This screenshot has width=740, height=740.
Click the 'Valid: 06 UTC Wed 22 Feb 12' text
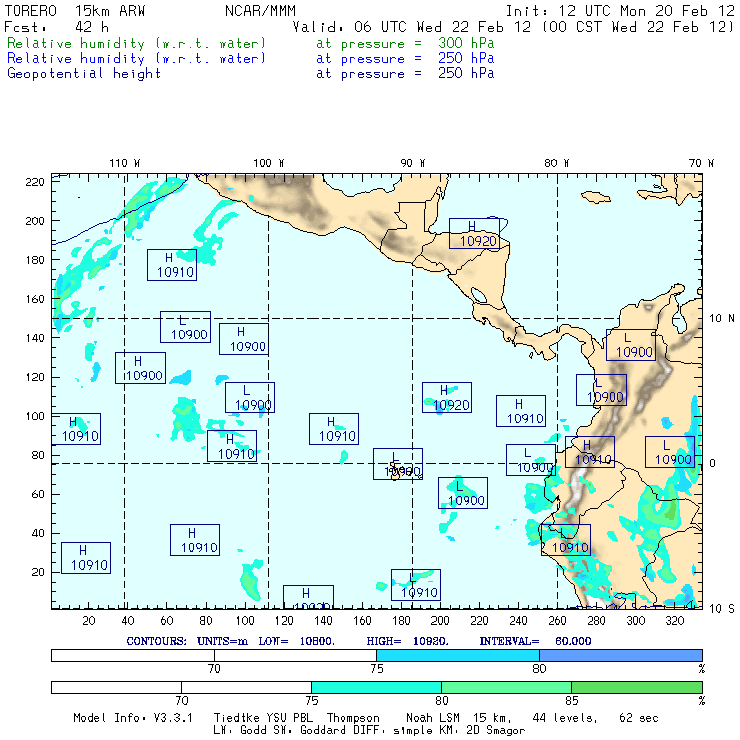point(412,27)
